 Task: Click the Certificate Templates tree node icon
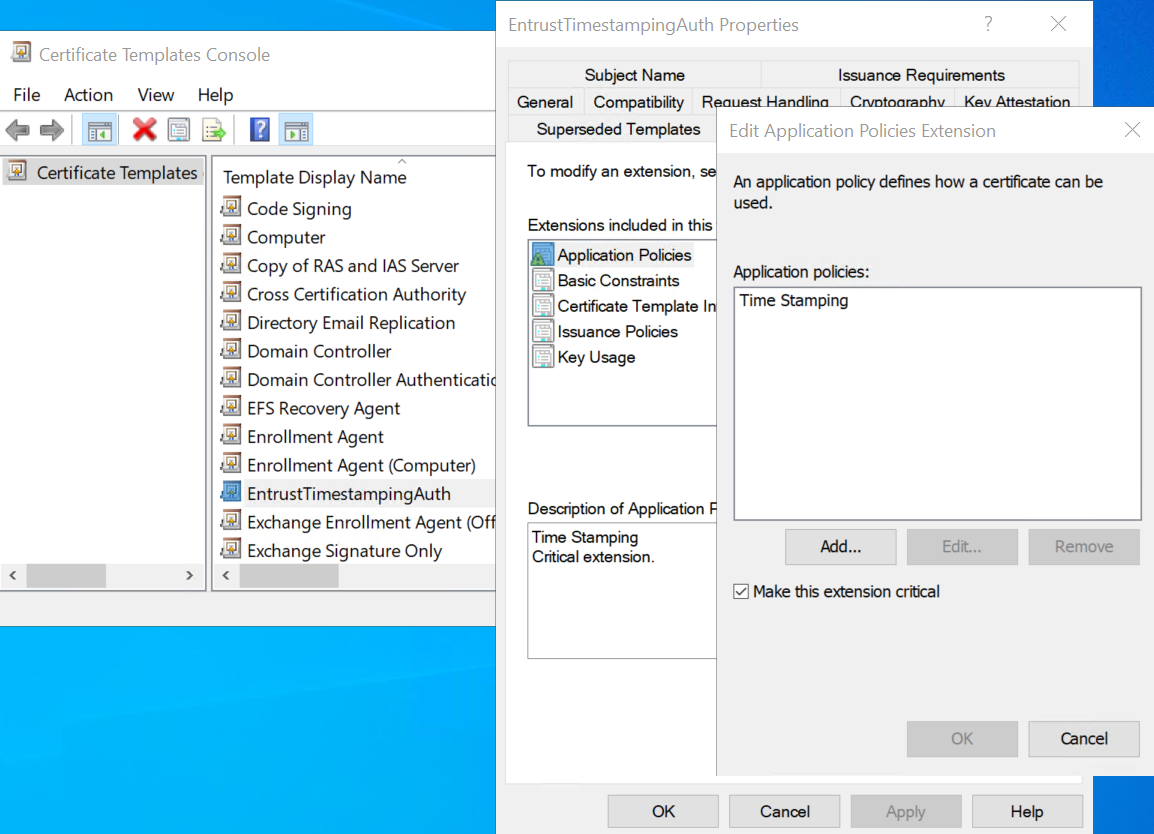(x=18, y=172)
